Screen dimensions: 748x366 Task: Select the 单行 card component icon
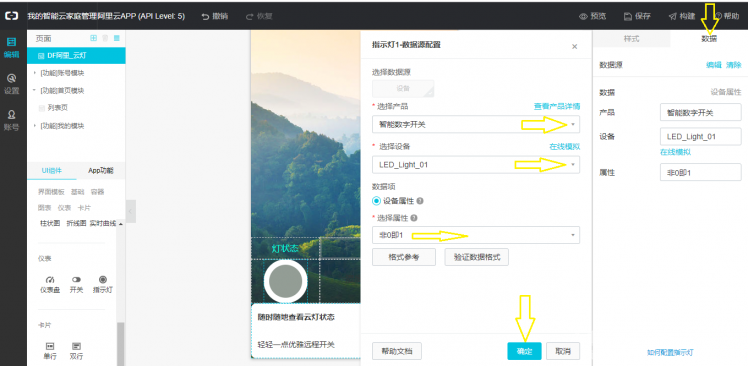(x=50, y=350)
